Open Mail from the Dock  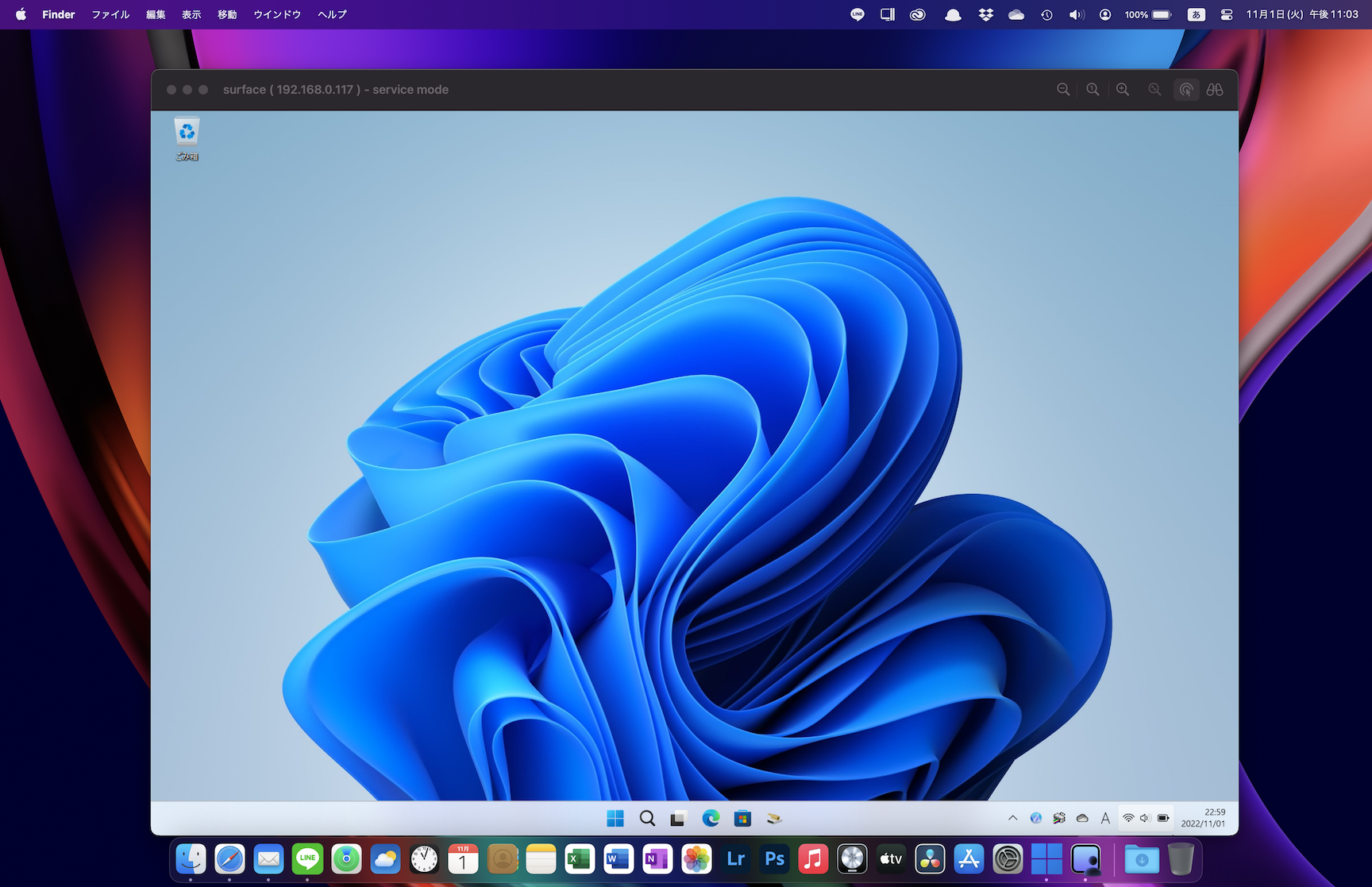pyautogui.click(x=268, y=858)
